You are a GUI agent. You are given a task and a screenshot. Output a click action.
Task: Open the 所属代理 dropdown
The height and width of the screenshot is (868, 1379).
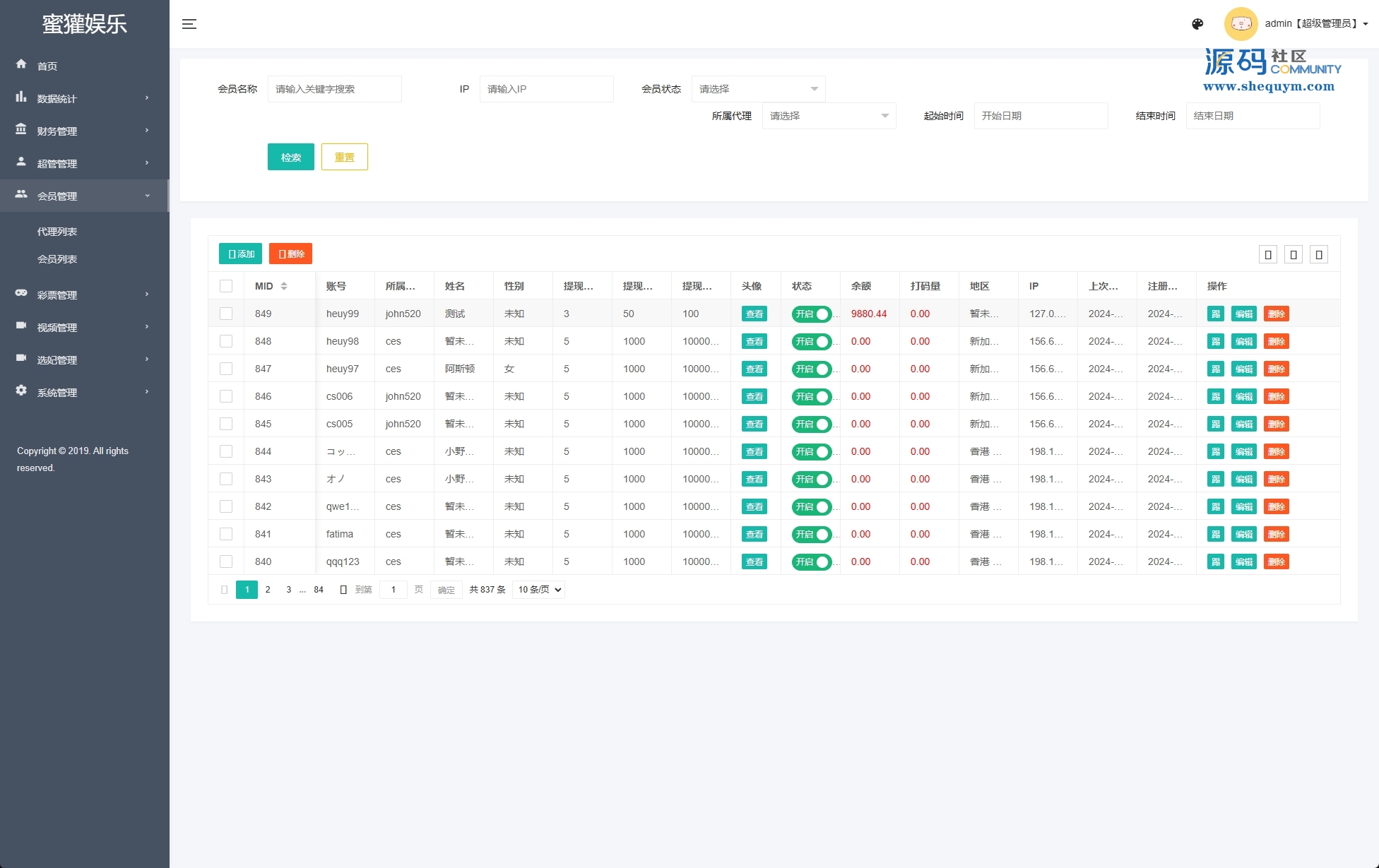[x=829, y=116]
